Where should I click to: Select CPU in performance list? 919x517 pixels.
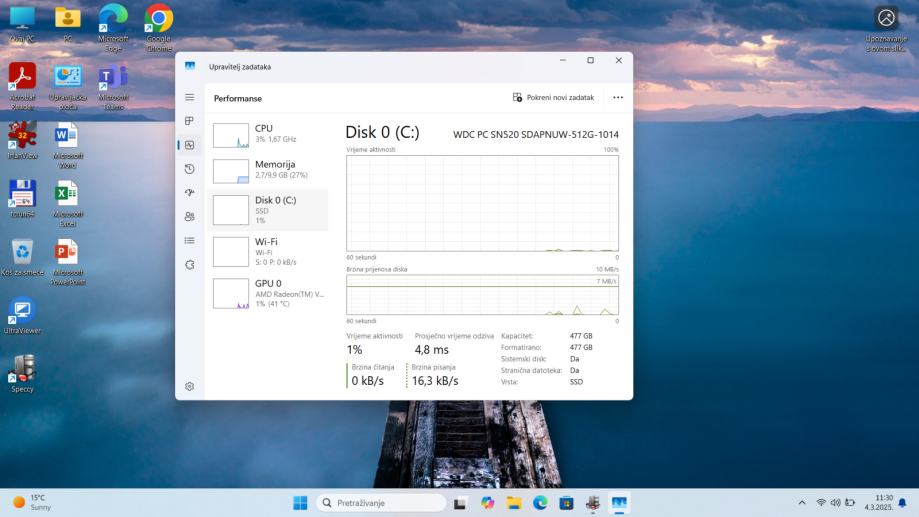(267, 134)
